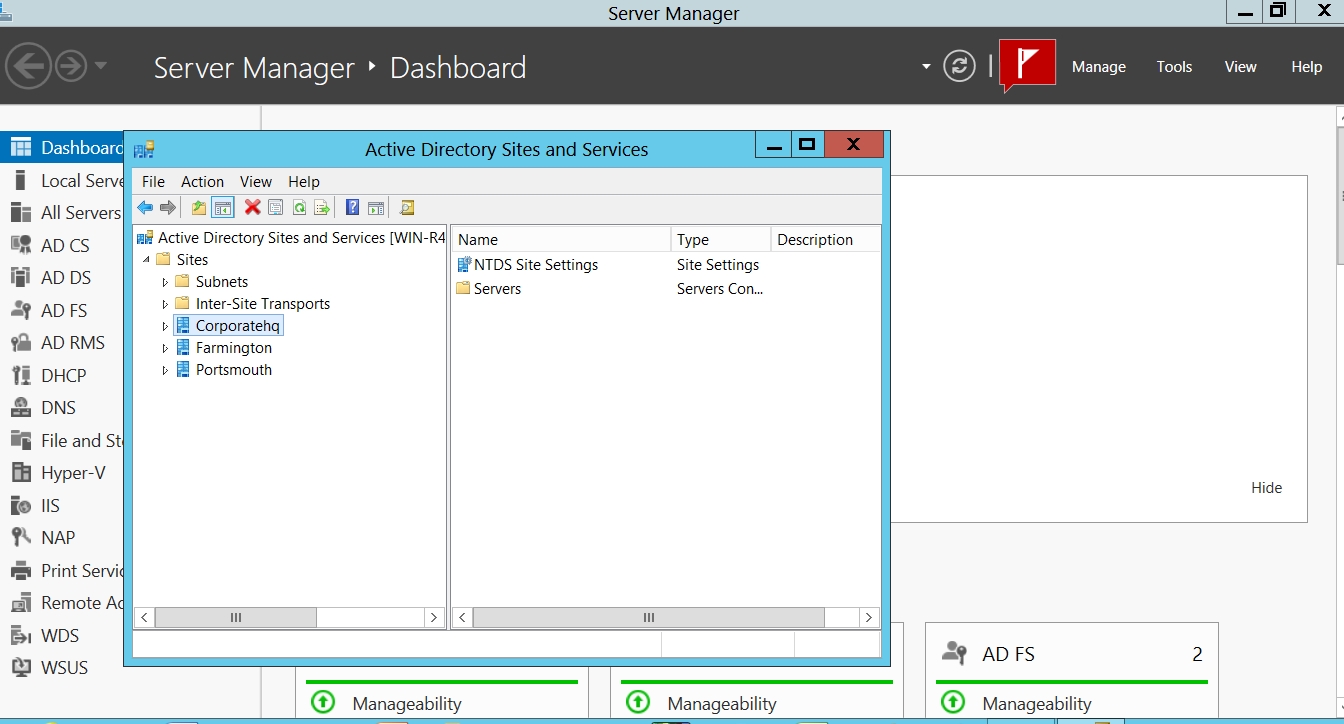This screenshot has height=724, width=1344.
Task: Open AD CS in Server Manager sidebar
Action: tap(65, 245)
